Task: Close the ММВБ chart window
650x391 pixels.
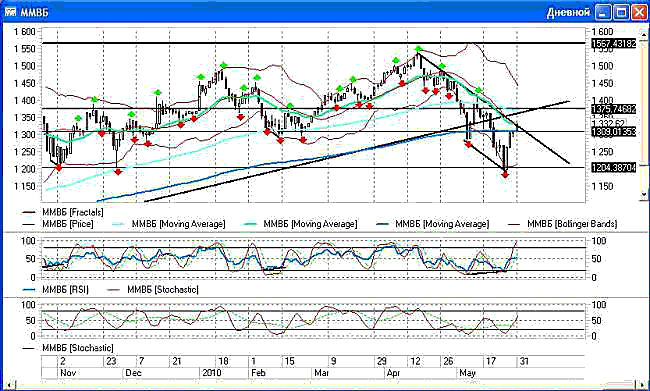Action: pyautogui.click(x=639, y=12)
